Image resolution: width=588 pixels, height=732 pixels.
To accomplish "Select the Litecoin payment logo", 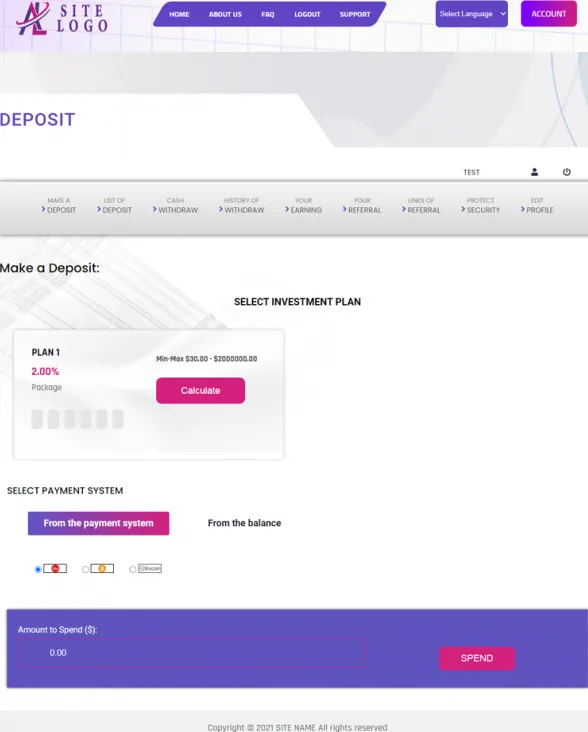I will pyautogui.click(x=150, y=569).
